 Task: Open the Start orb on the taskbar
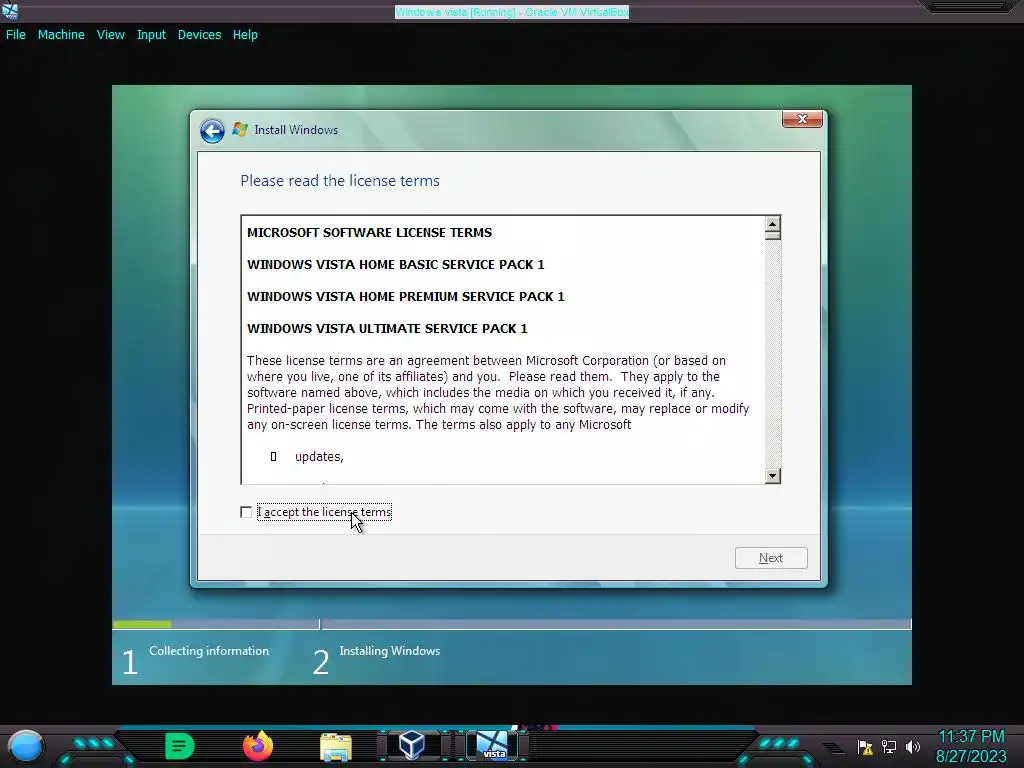pos(25,746)
